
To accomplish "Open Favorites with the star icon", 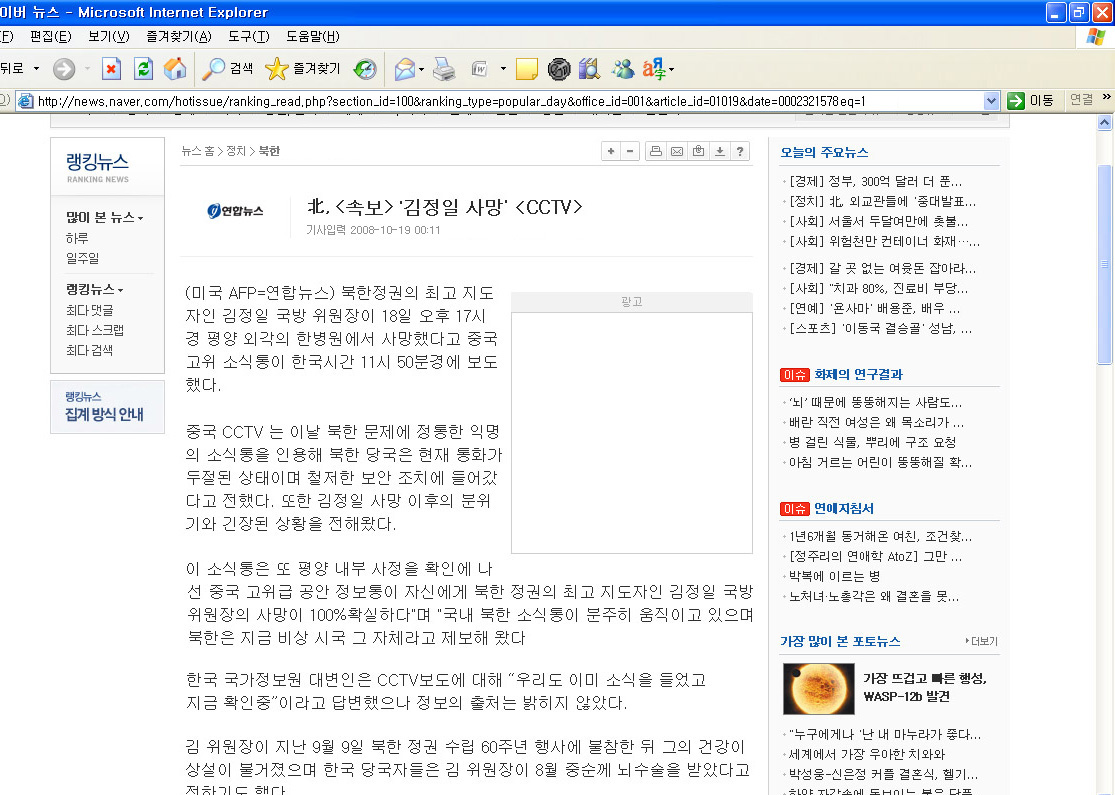I will click(277, 68).
